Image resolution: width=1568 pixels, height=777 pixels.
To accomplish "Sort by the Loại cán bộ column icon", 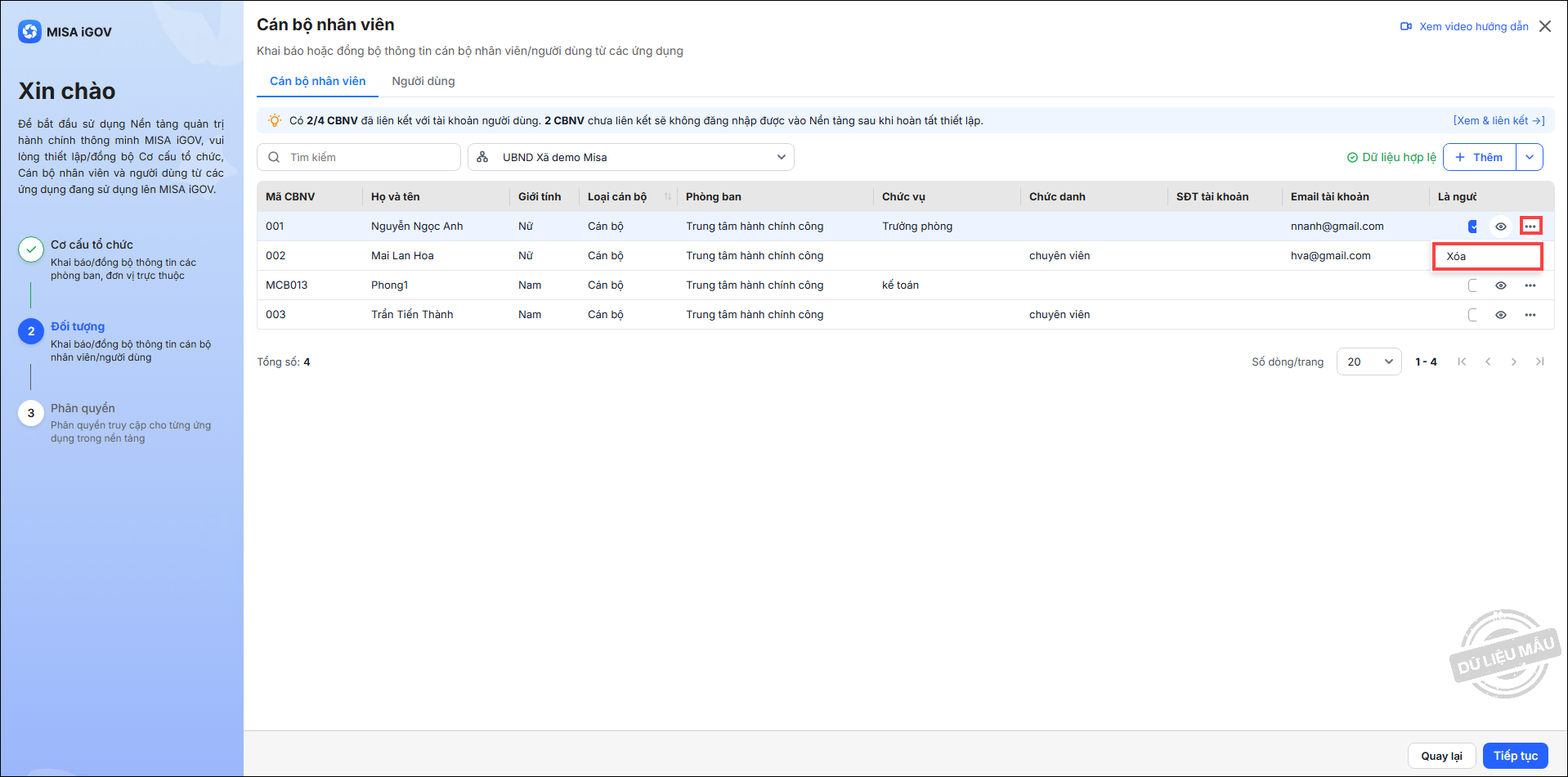I will [x=668, y=196].
